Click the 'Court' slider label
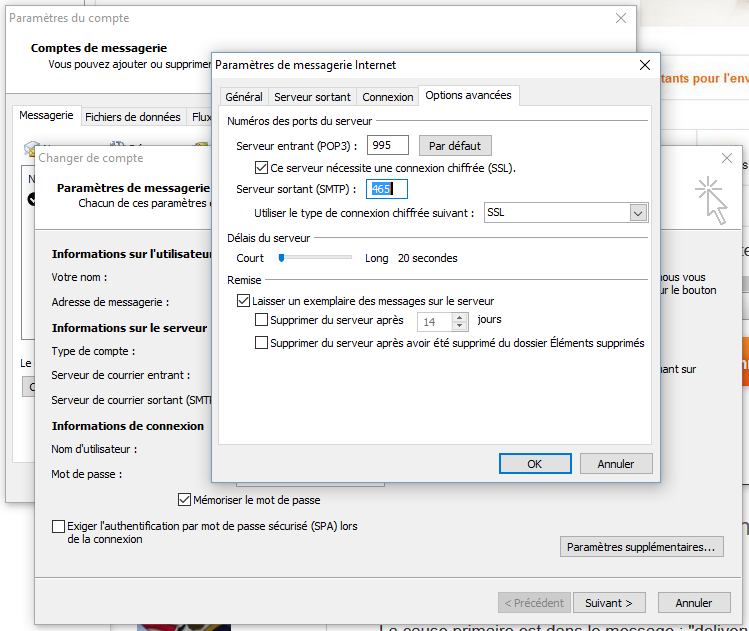Image resolution: width=749 pixels, height=631 pixels. [x=250, y=258]
